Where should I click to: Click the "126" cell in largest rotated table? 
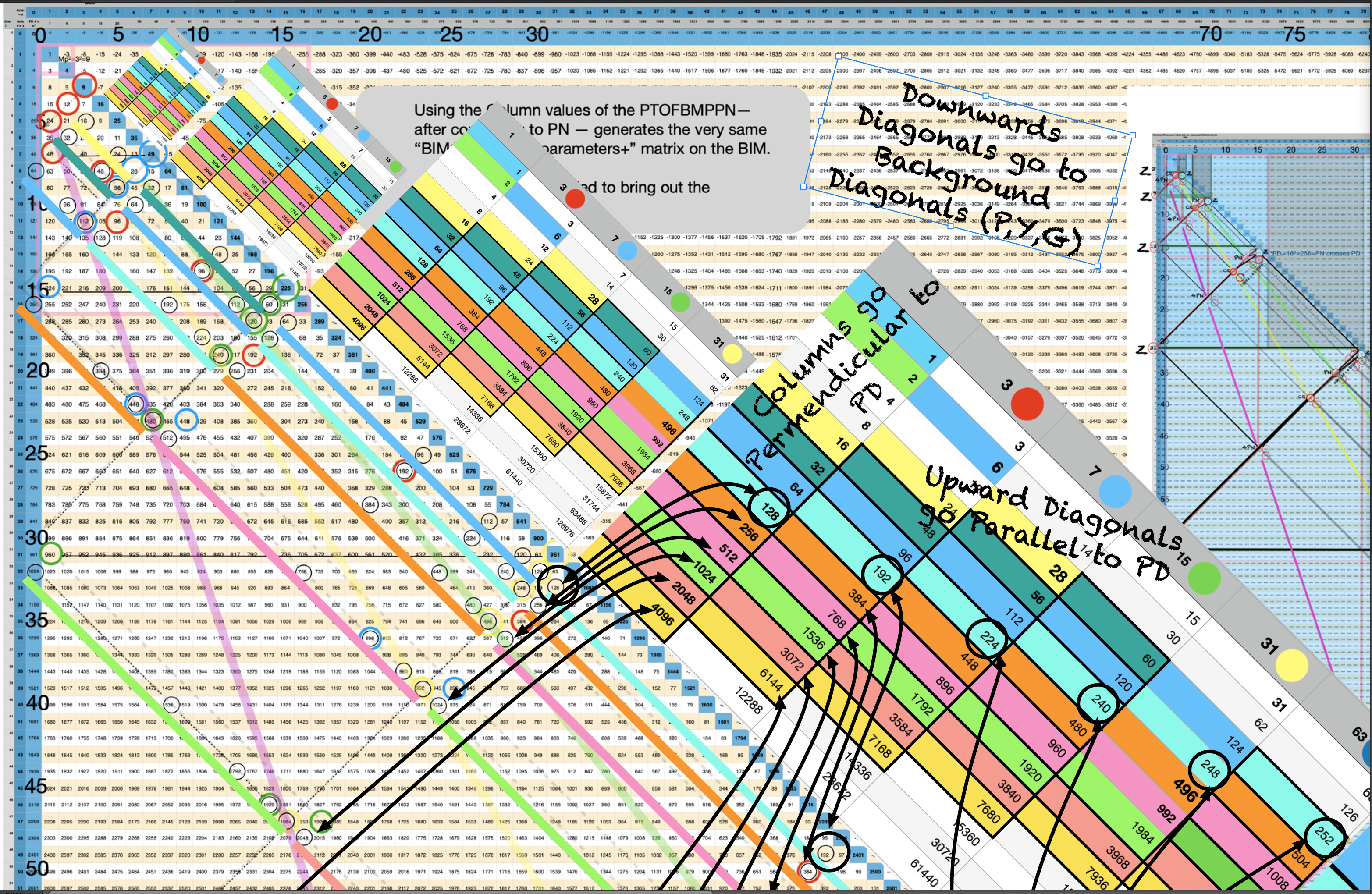1349,813
